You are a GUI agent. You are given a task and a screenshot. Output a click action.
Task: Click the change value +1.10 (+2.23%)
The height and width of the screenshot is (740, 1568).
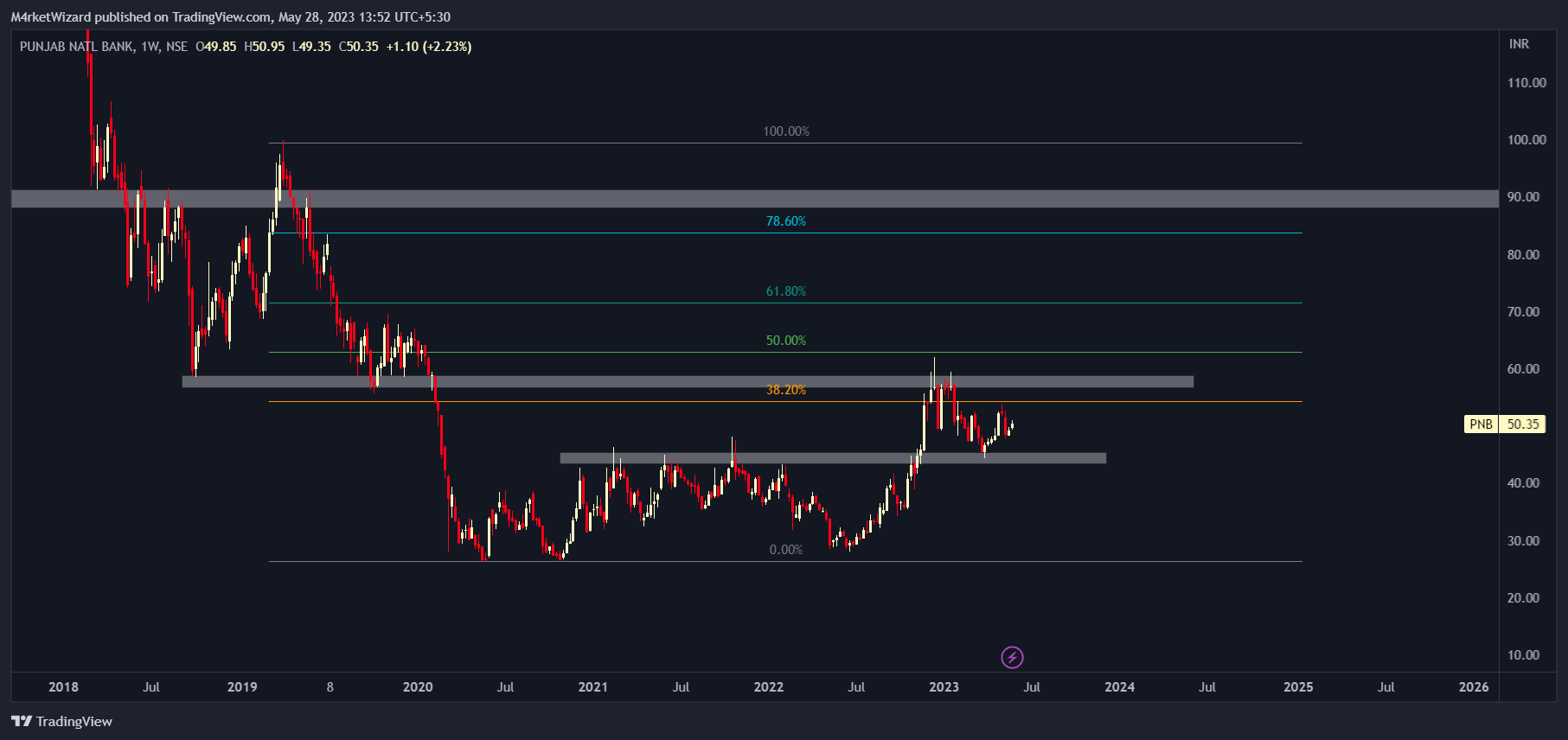pos(429,47)
